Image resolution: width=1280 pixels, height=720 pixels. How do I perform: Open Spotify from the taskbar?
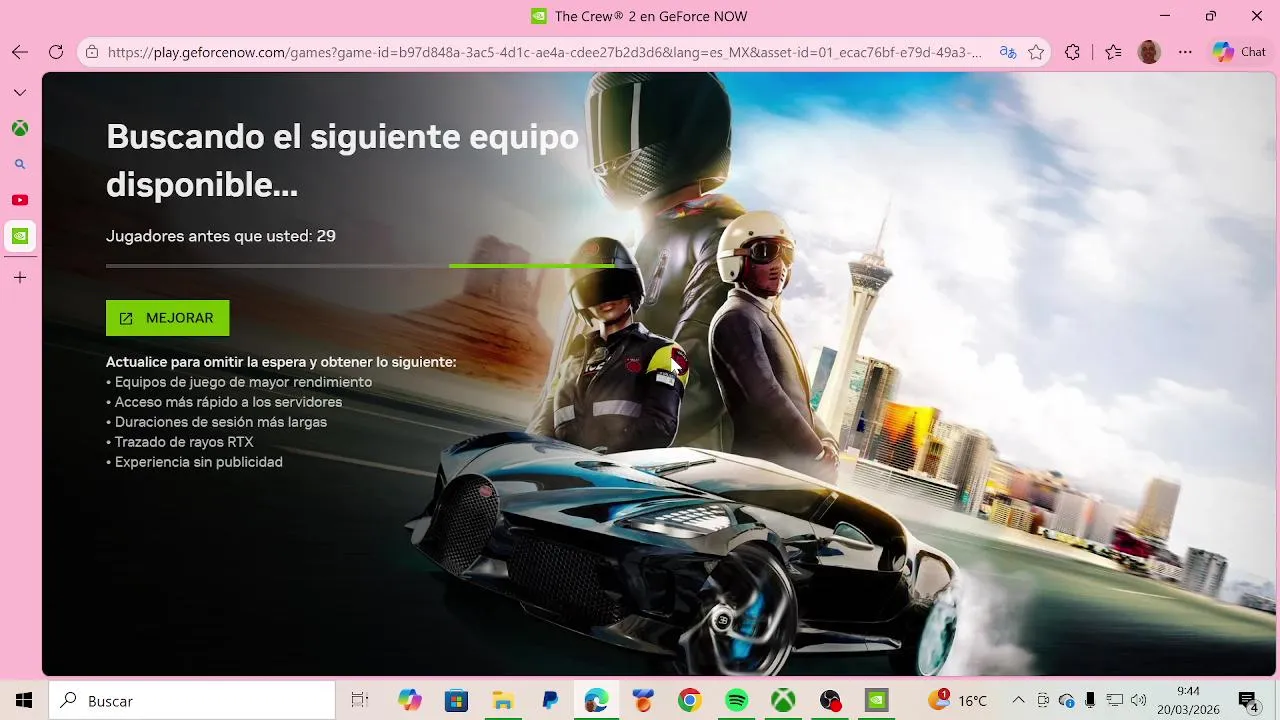tap(737, 701)
